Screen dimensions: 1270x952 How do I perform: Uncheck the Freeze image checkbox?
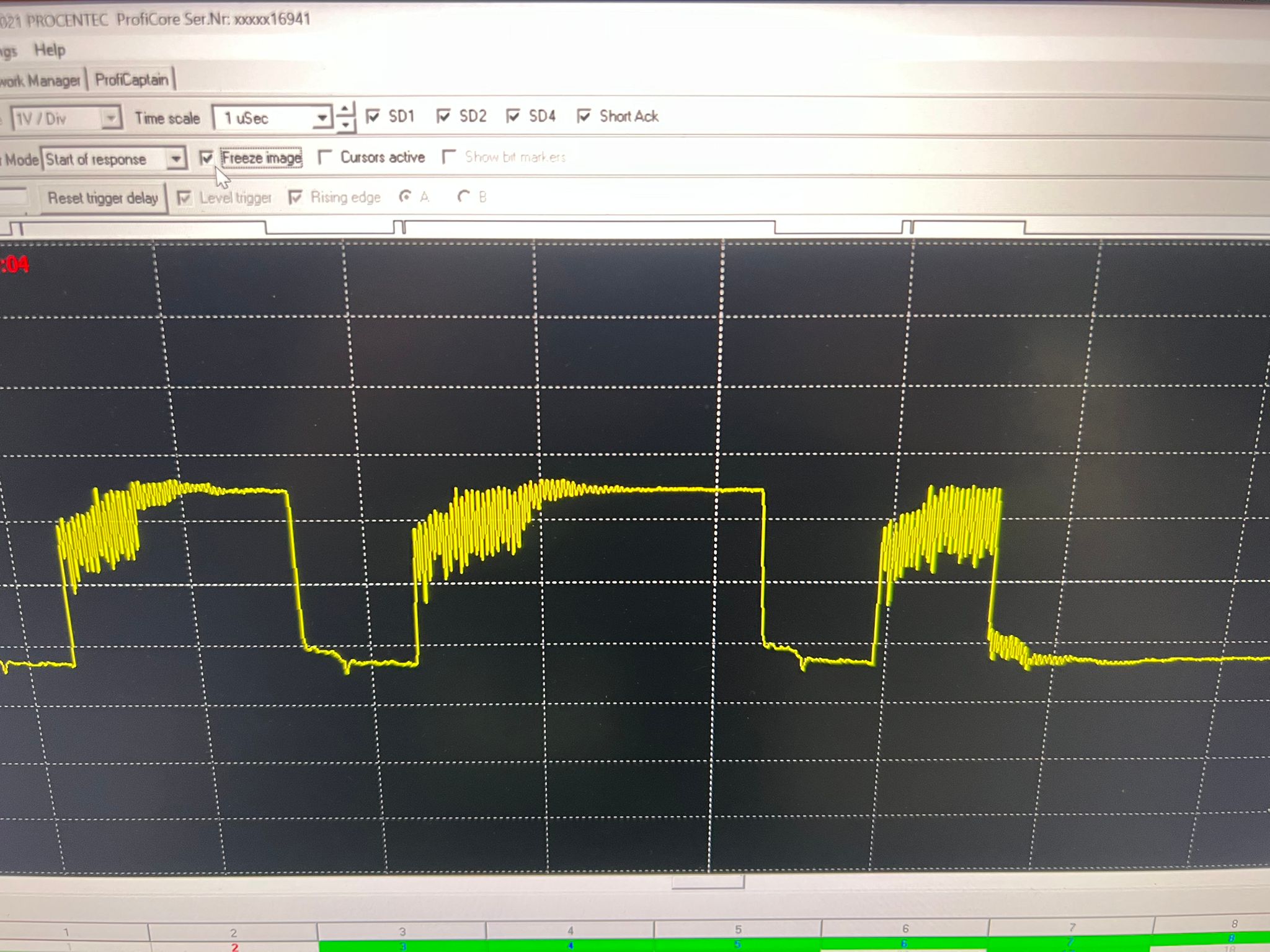pos(206,158)
